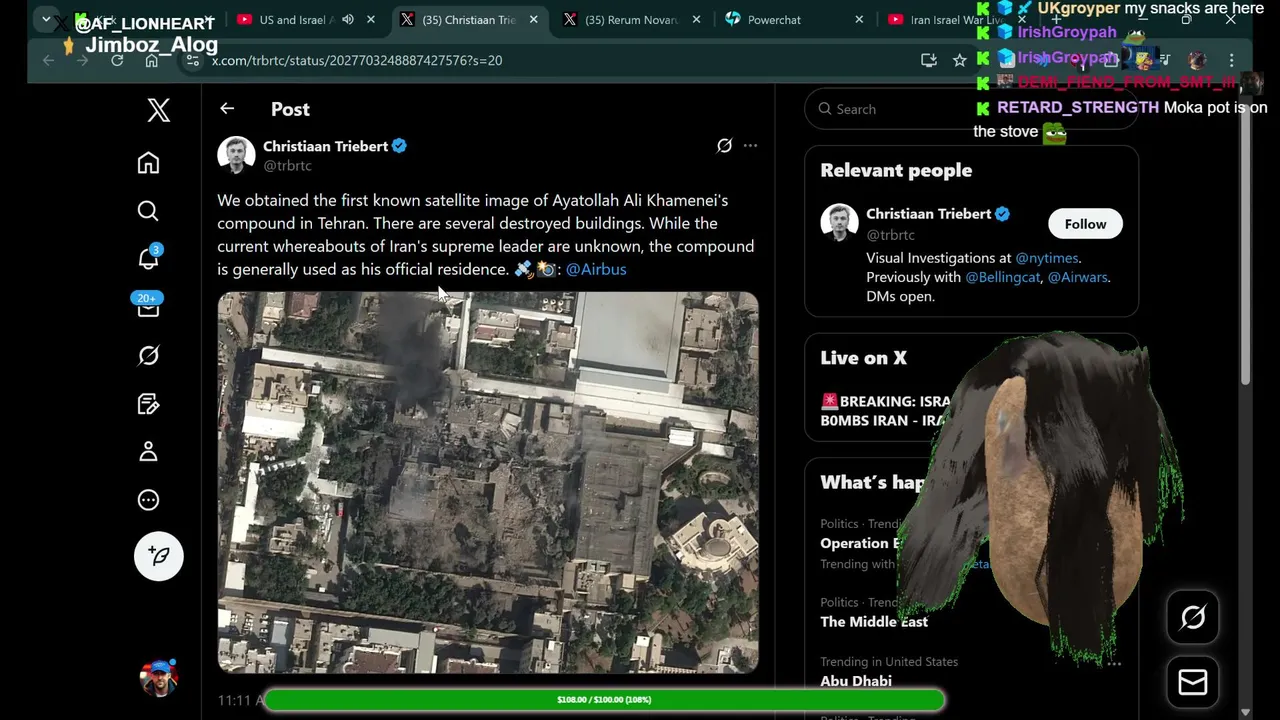Open Relevant people Christiaan Triebert avatar
This screenshot has width=1280, height=720.
click(840, 223)
